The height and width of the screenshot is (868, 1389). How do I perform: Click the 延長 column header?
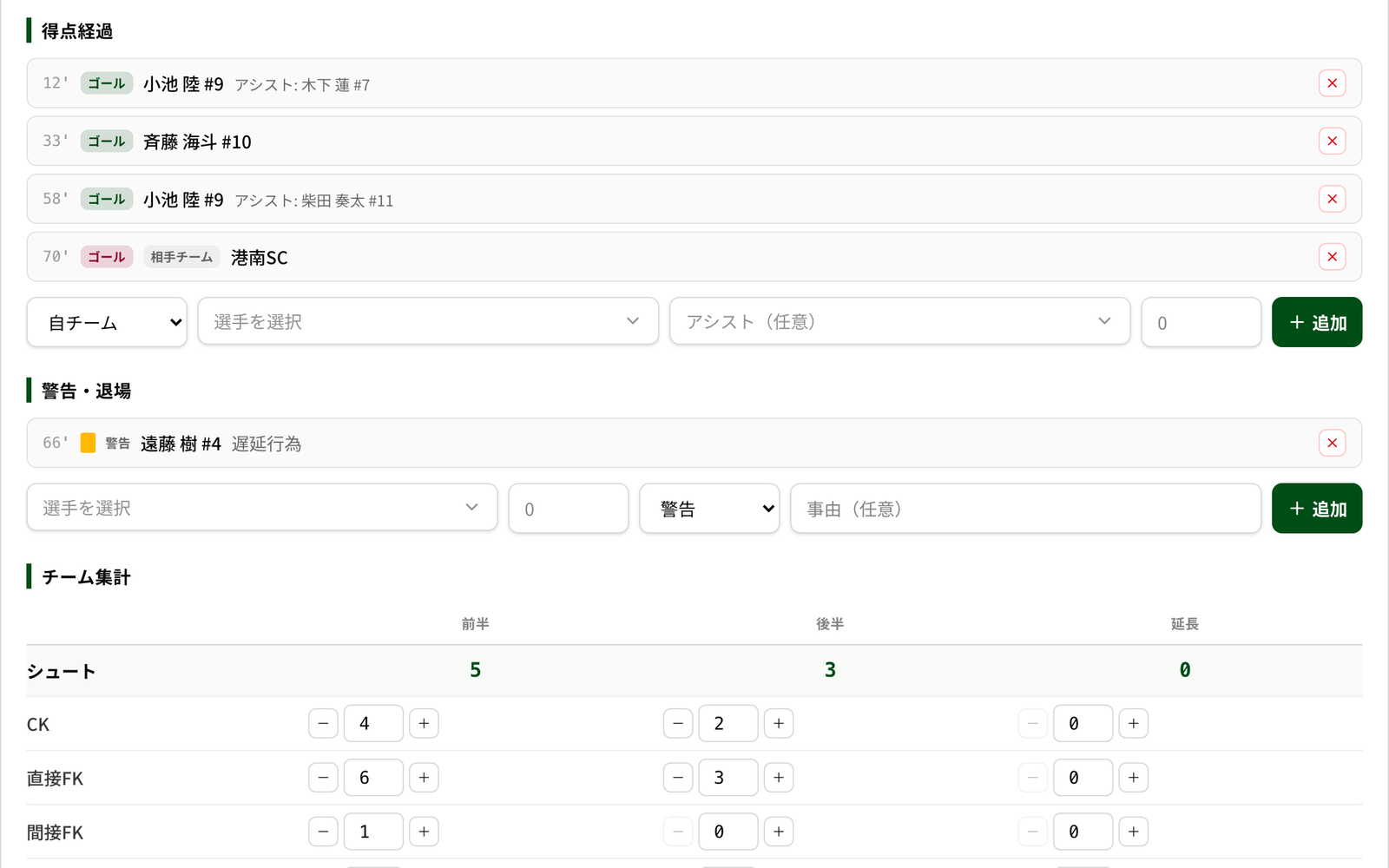[x=1184, y=624]
